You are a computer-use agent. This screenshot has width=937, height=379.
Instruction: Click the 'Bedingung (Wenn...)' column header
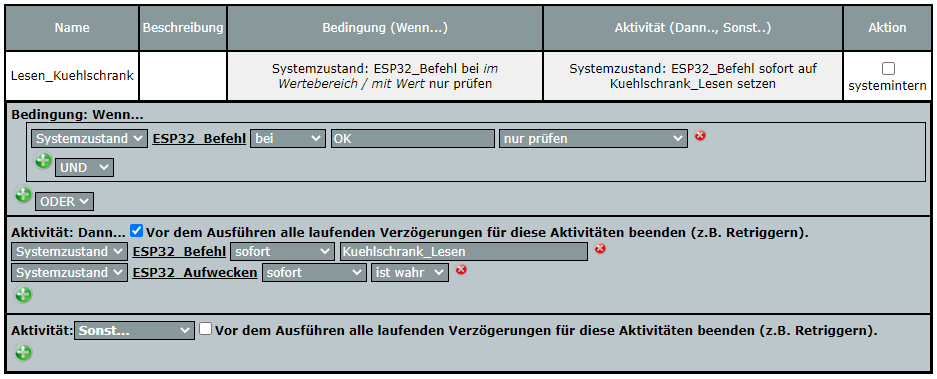[x=385, y=27]
